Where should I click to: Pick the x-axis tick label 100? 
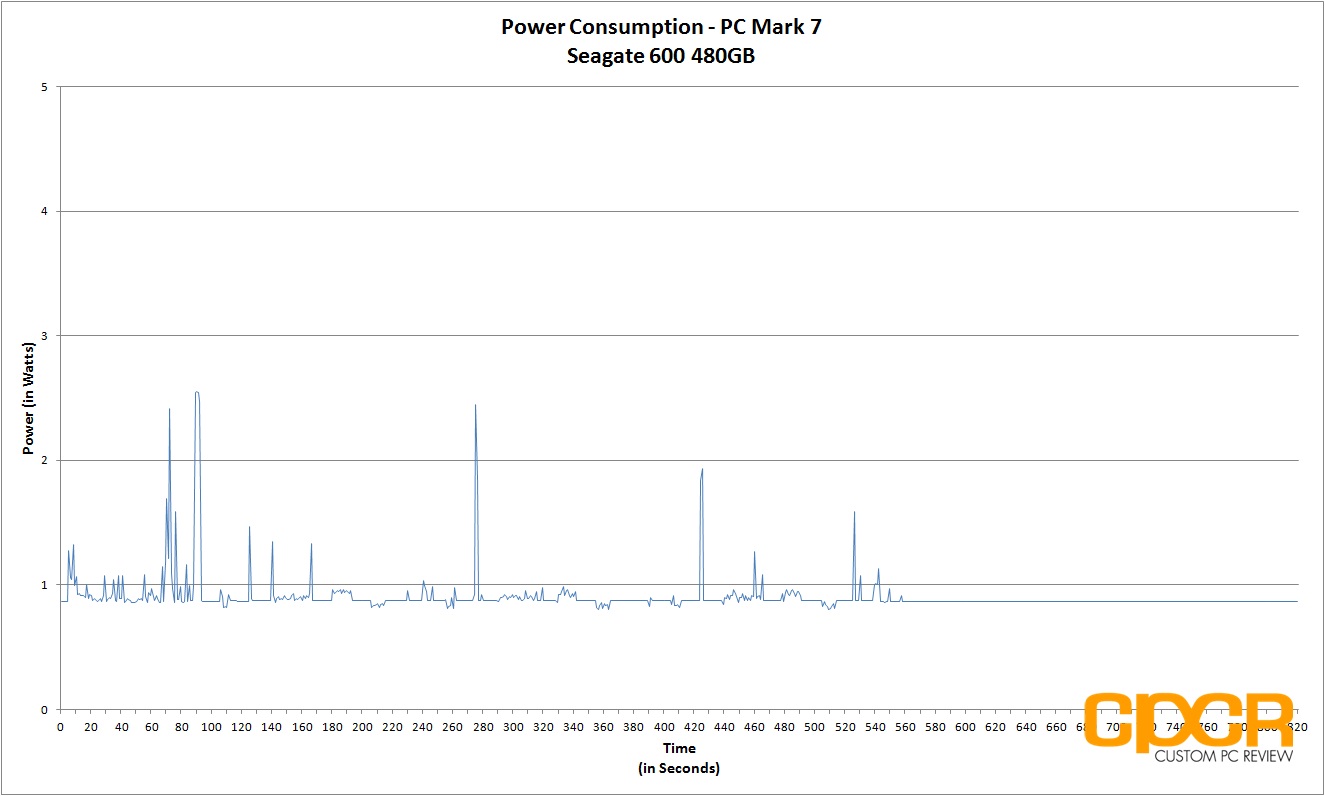(x=212, y=726)
